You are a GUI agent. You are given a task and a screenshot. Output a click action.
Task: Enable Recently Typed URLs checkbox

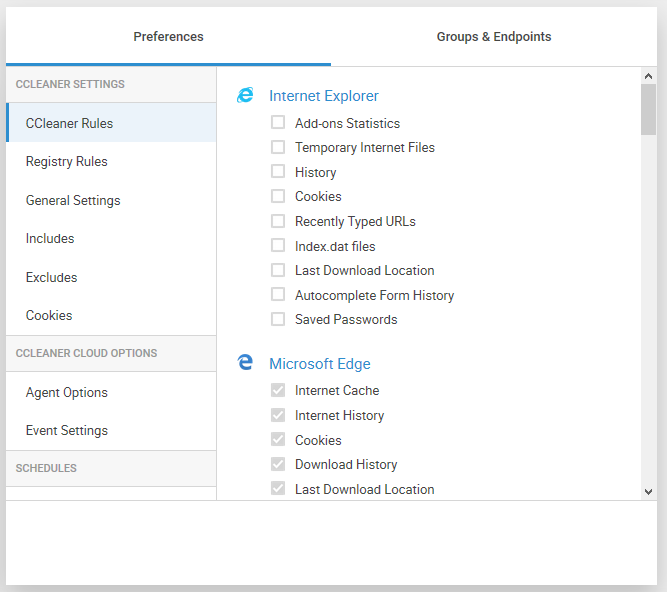tap(278, 221)
